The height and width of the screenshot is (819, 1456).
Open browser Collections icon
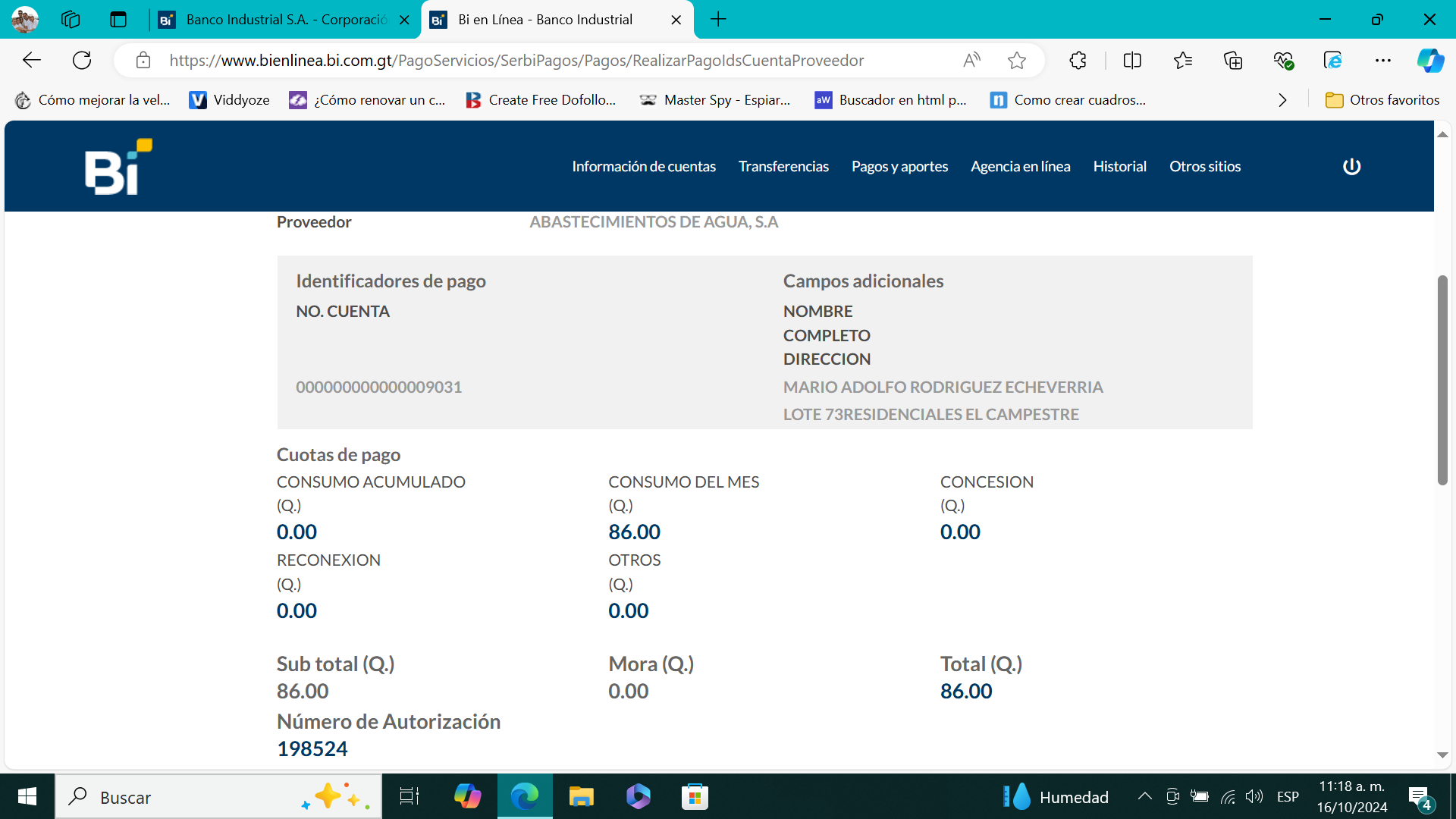click(x=1233, y=61)
